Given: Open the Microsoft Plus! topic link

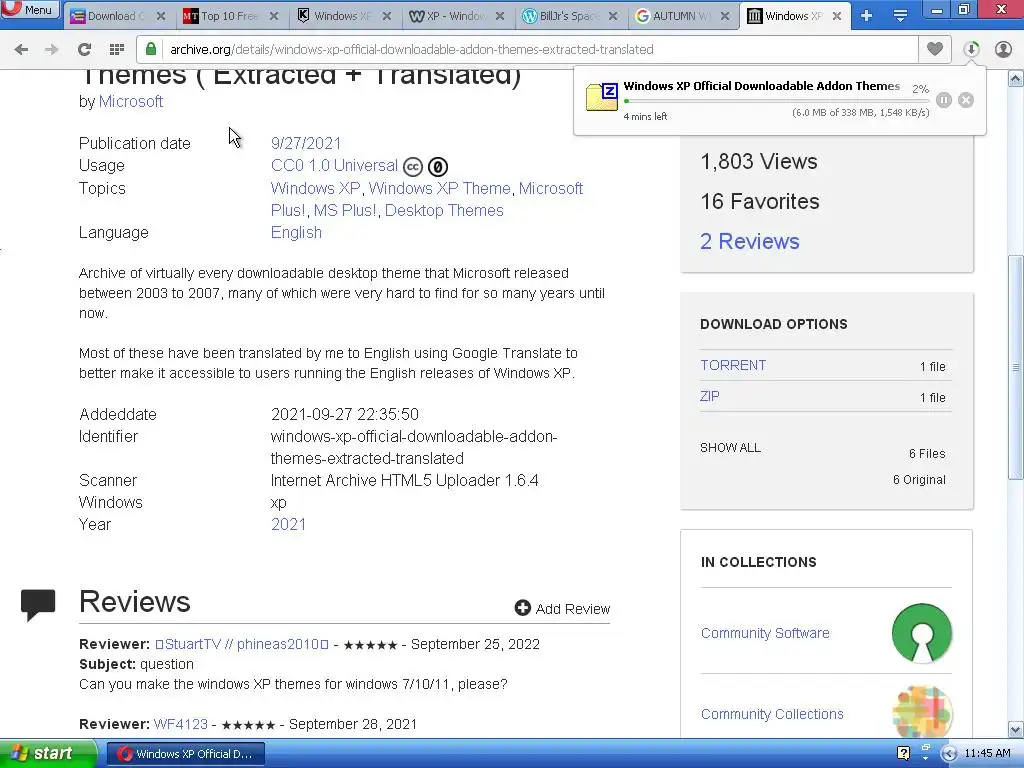Looking at the screenshot, I should tap(427, 199).
